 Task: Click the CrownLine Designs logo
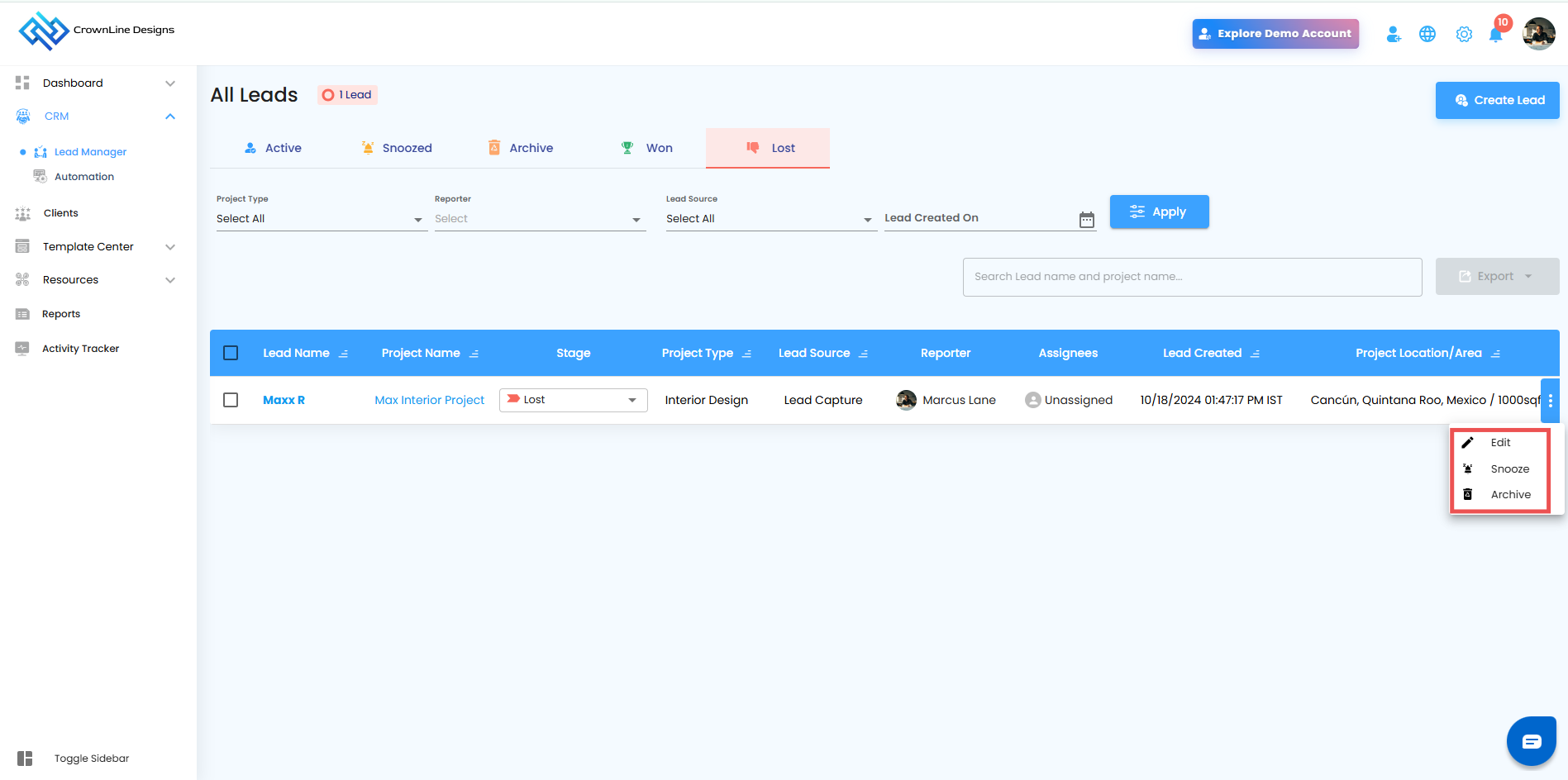point(96,31)
